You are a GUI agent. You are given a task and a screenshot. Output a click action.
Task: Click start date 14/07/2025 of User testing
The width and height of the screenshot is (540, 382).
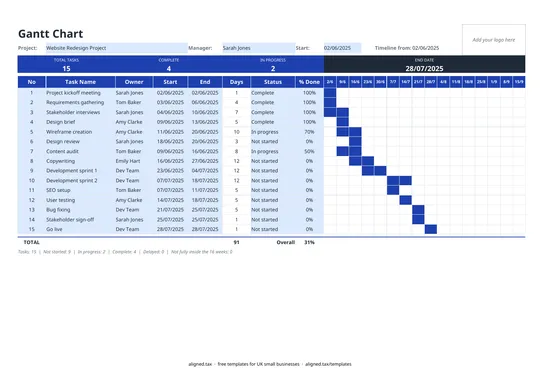[x=170, y=200]
